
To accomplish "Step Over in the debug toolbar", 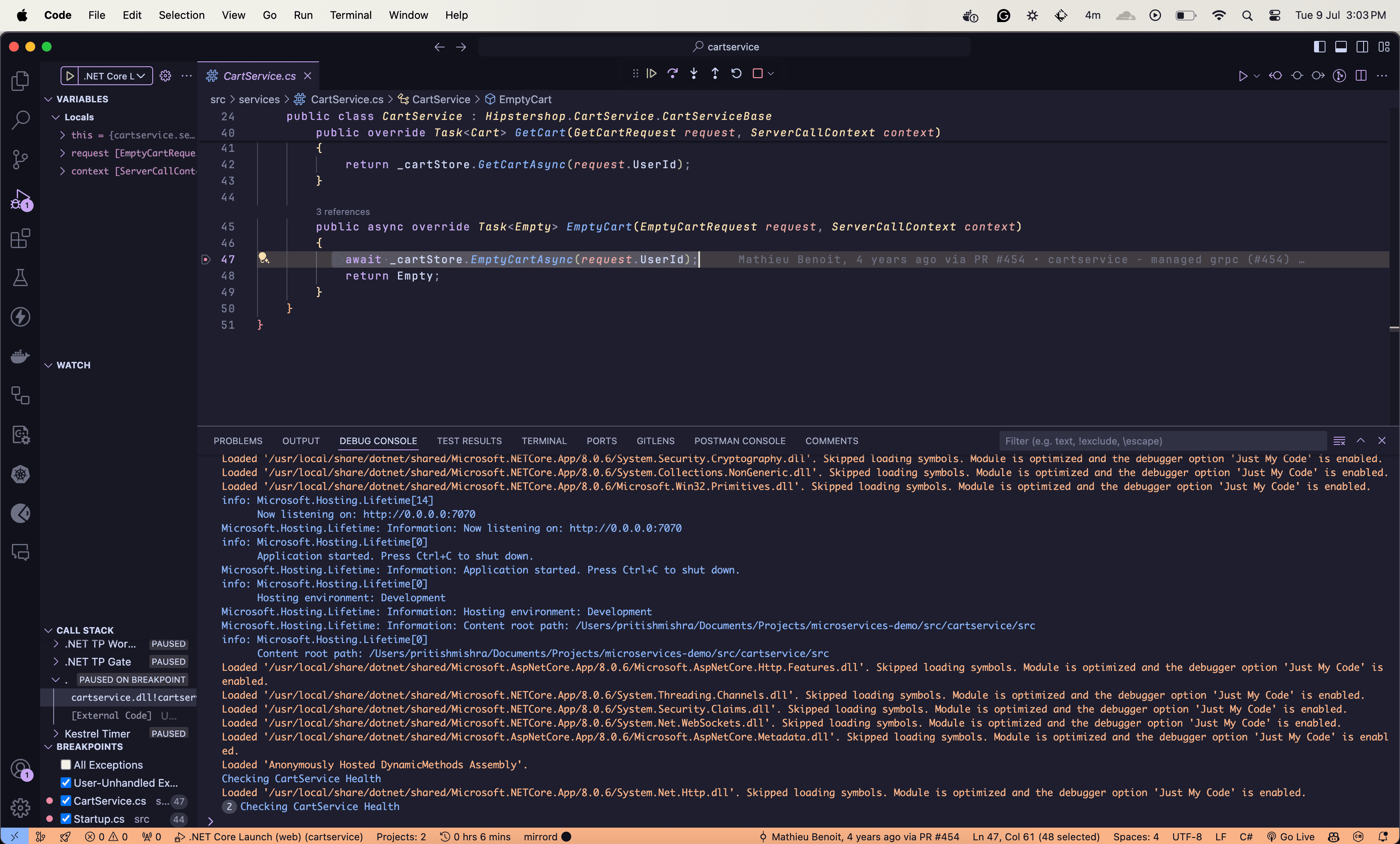I will coord(673,74).
